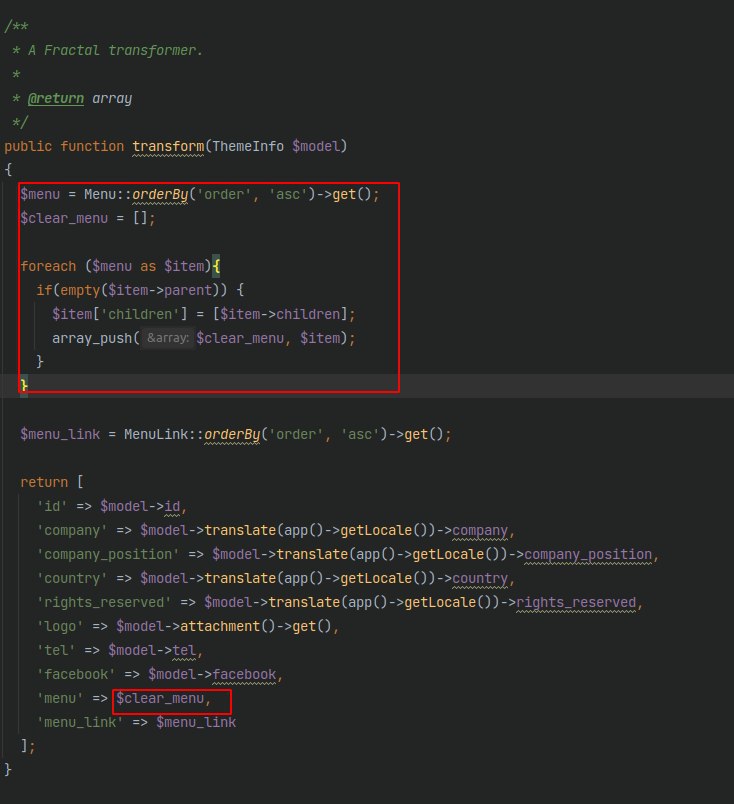Screen dimensions: 734x804
Task: Click 'A Fractal transformer.' comment text
Action: [115, 50]
